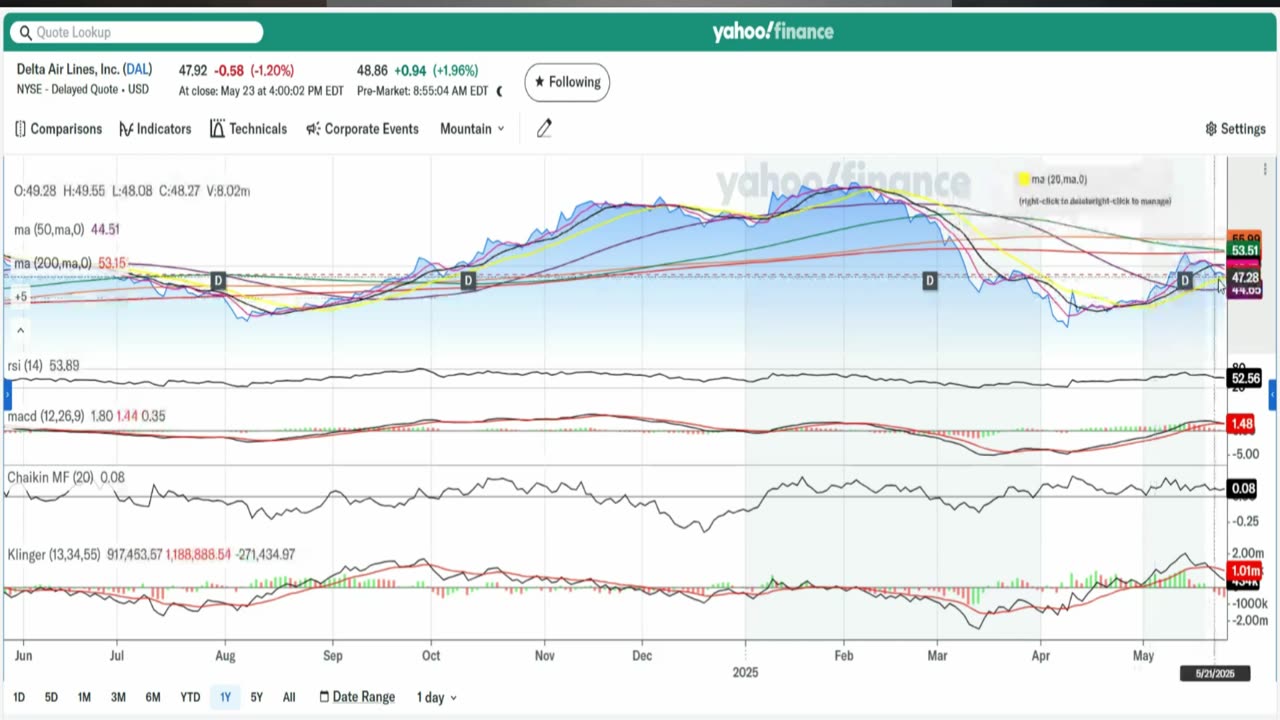Image resolution: width=1280 pixels, height=720 pixels.
Task: Click the 1.01m Klinger axis value label
Action: (1245, 571)
